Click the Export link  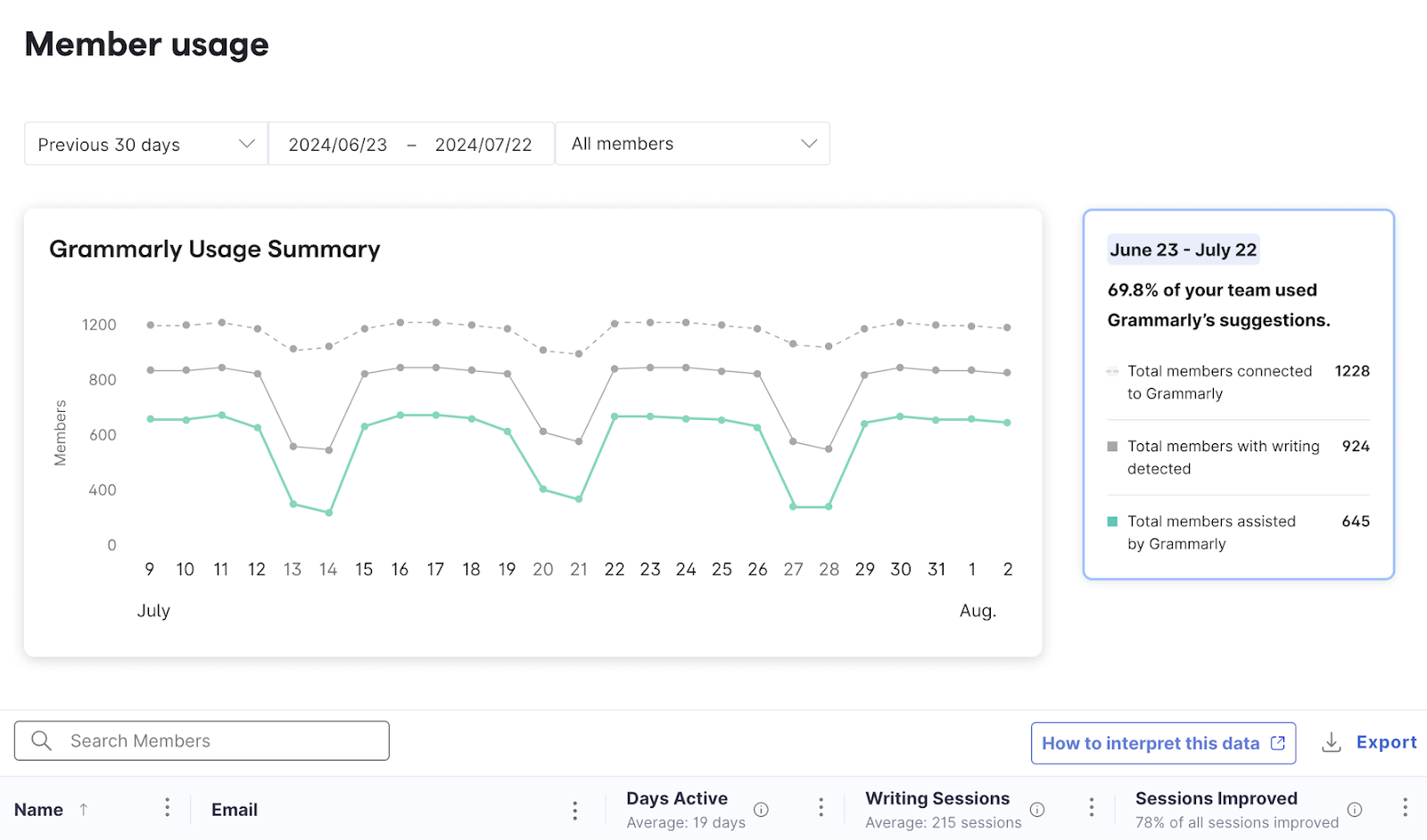click(1386, 742)
